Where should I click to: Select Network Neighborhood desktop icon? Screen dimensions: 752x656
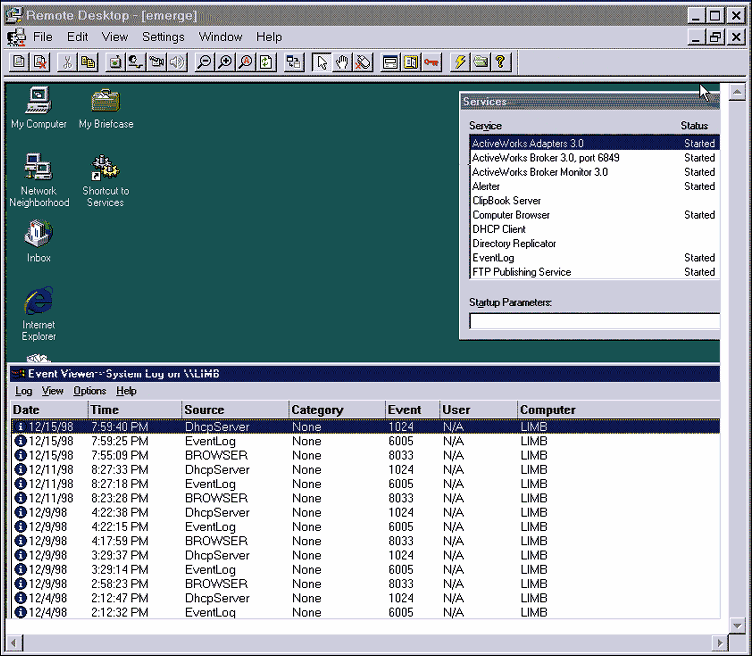tap(39, 180)
